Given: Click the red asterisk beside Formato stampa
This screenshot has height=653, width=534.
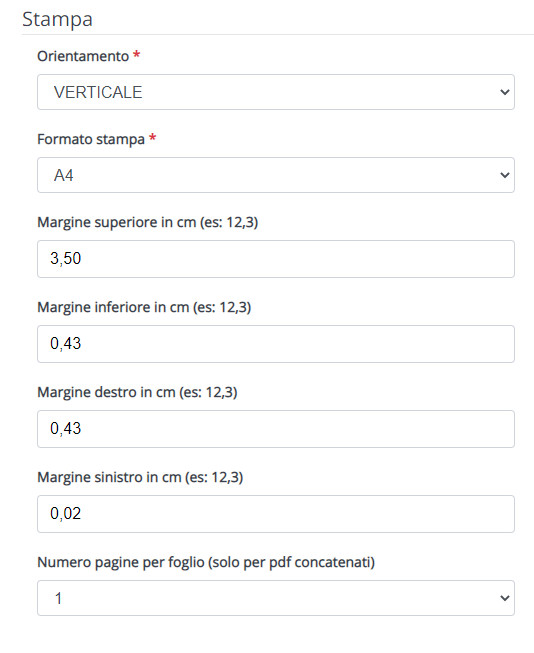Looking at the screenshot, I should pyautogui.click(x=152, y=137).
